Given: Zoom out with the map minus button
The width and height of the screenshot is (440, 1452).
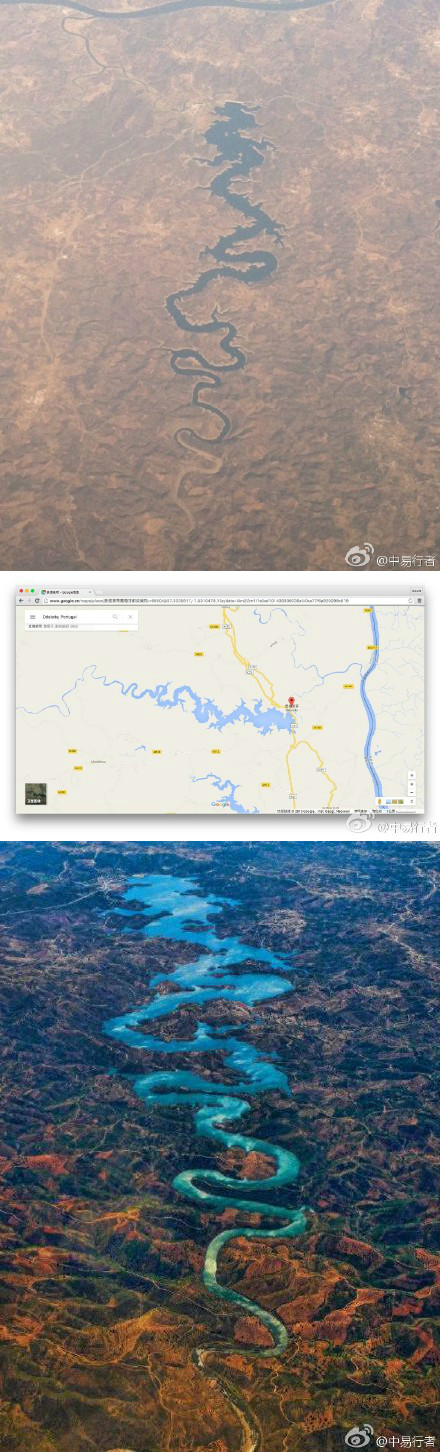Looking at the screenshot, I should pos(412,792).
